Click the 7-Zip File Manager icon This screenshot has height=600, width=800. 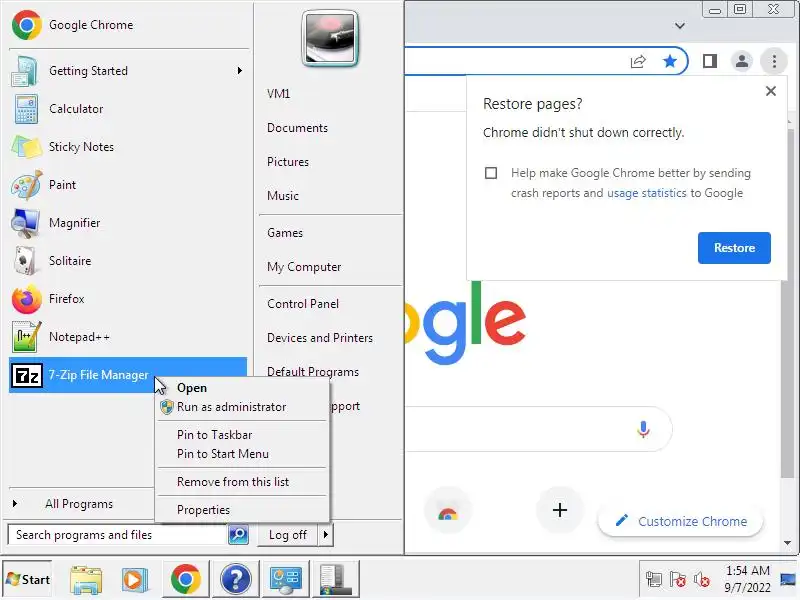pos(27,376)
